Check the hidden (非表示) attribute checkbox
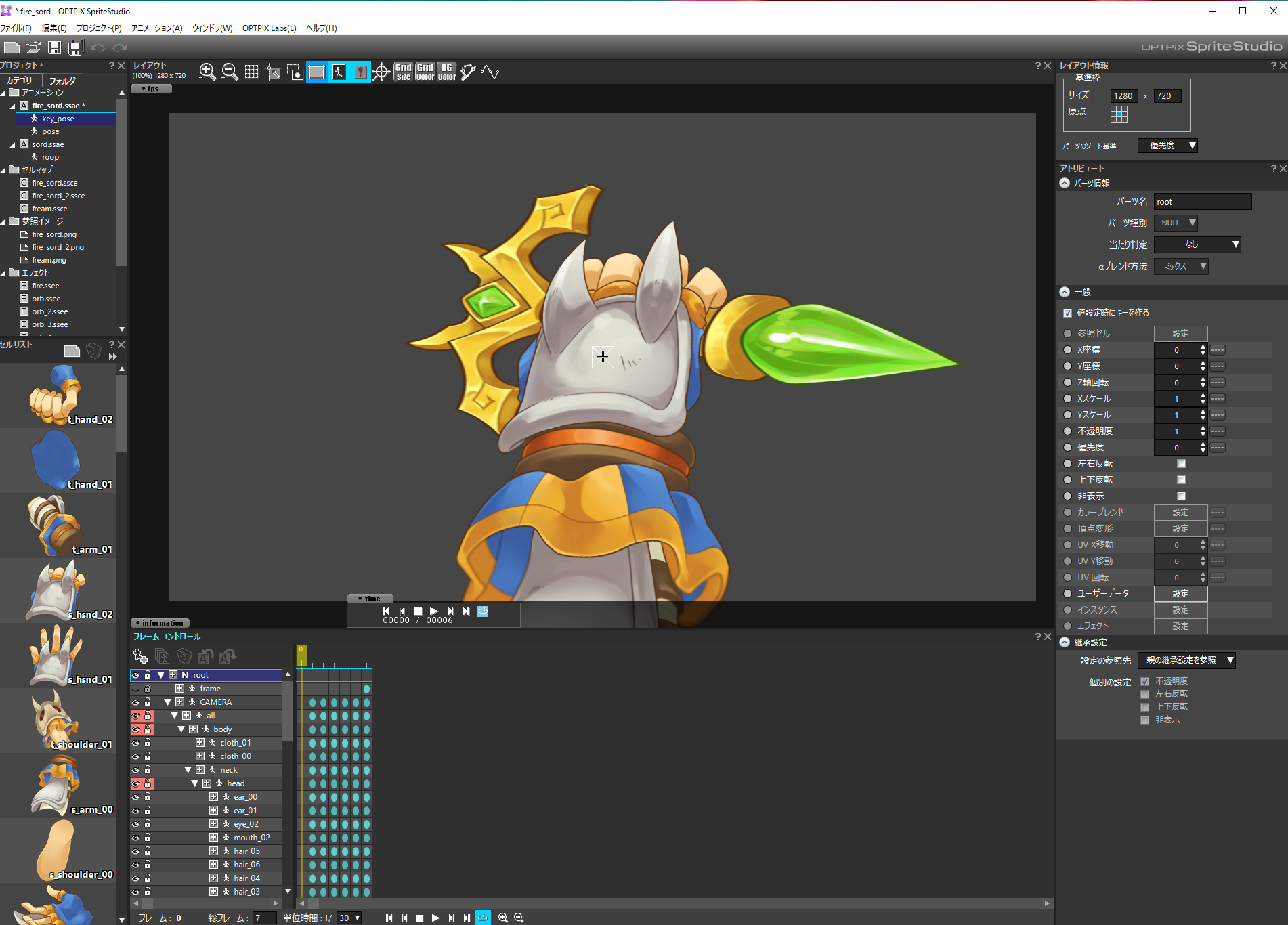 [x=1181, y=496]
